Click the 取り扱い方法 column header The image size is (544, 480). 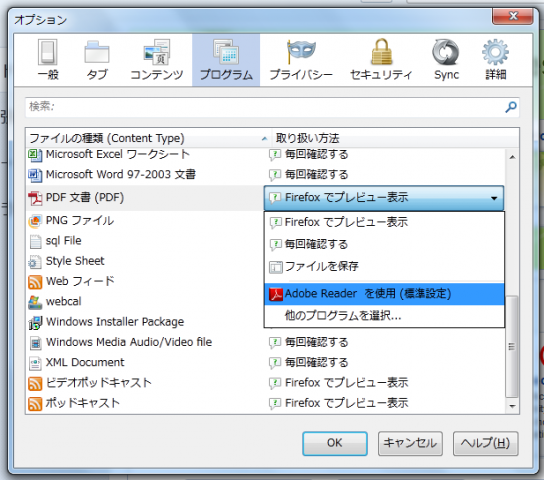click(395, 138)
